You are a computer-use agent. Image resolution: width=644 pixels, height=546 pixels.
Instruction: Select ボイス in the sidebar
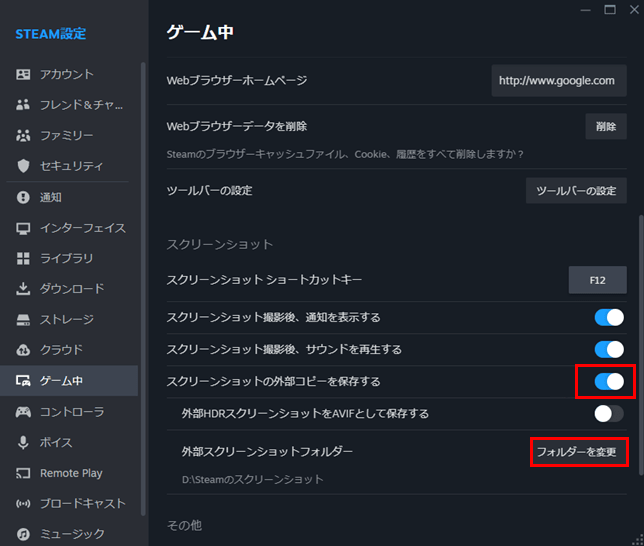[x=69, y=442]
